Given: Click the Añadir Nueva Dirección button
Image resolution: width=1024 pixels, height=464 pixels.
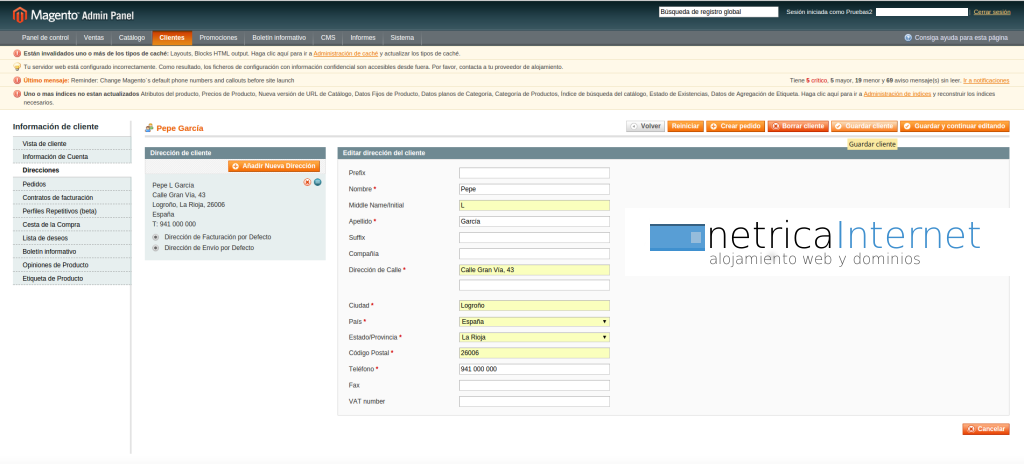Looking at the screenshot, I should pos(274,167).
